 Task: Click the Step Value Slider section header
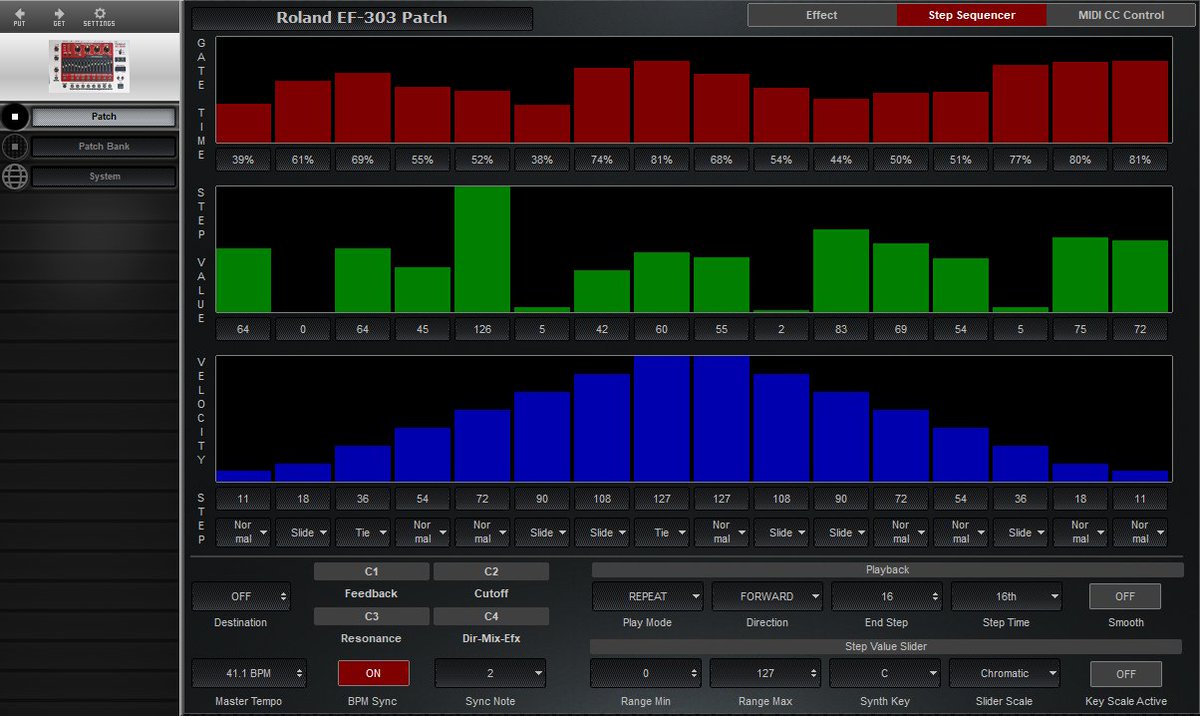click(887, 647)
